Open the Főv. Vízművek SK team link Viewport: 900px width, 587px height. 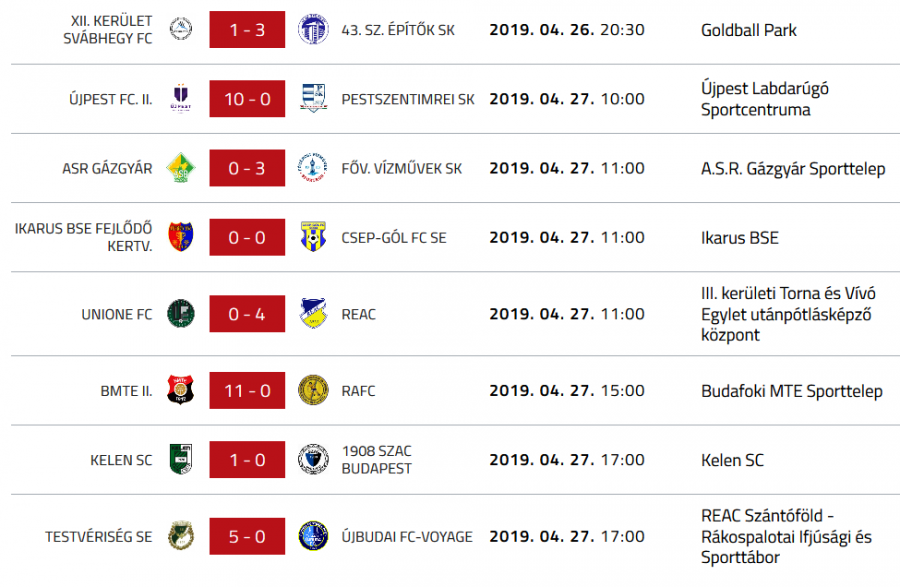coord(402,168)
